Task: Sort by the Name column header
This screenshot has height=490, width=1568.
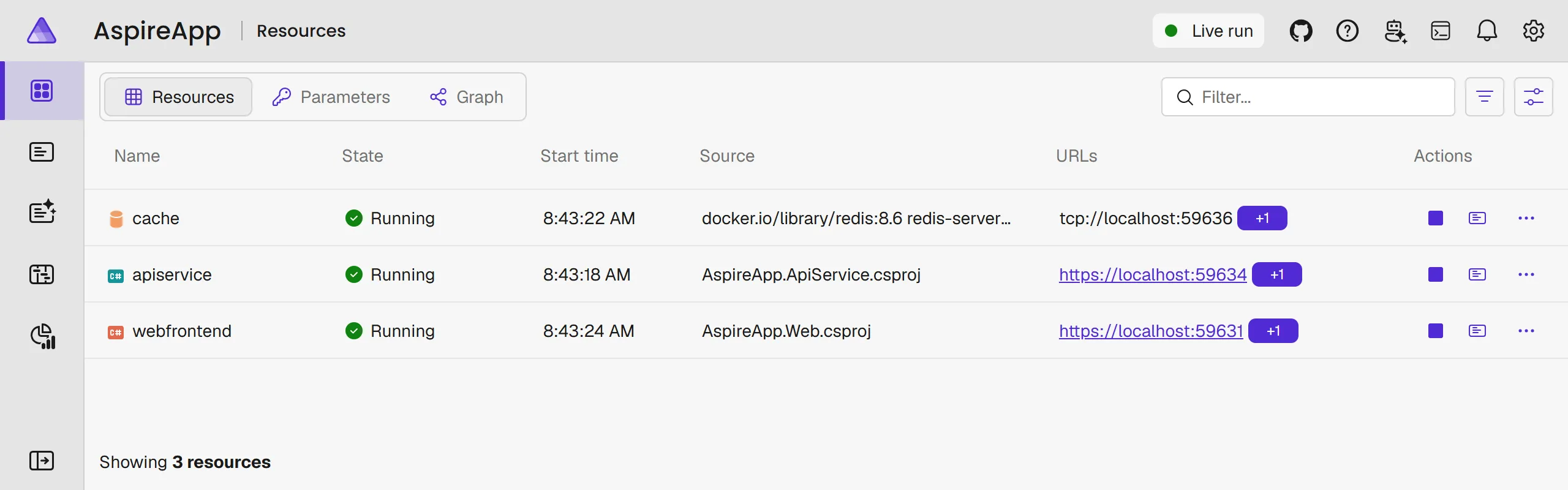Action: tap(137, 156)
